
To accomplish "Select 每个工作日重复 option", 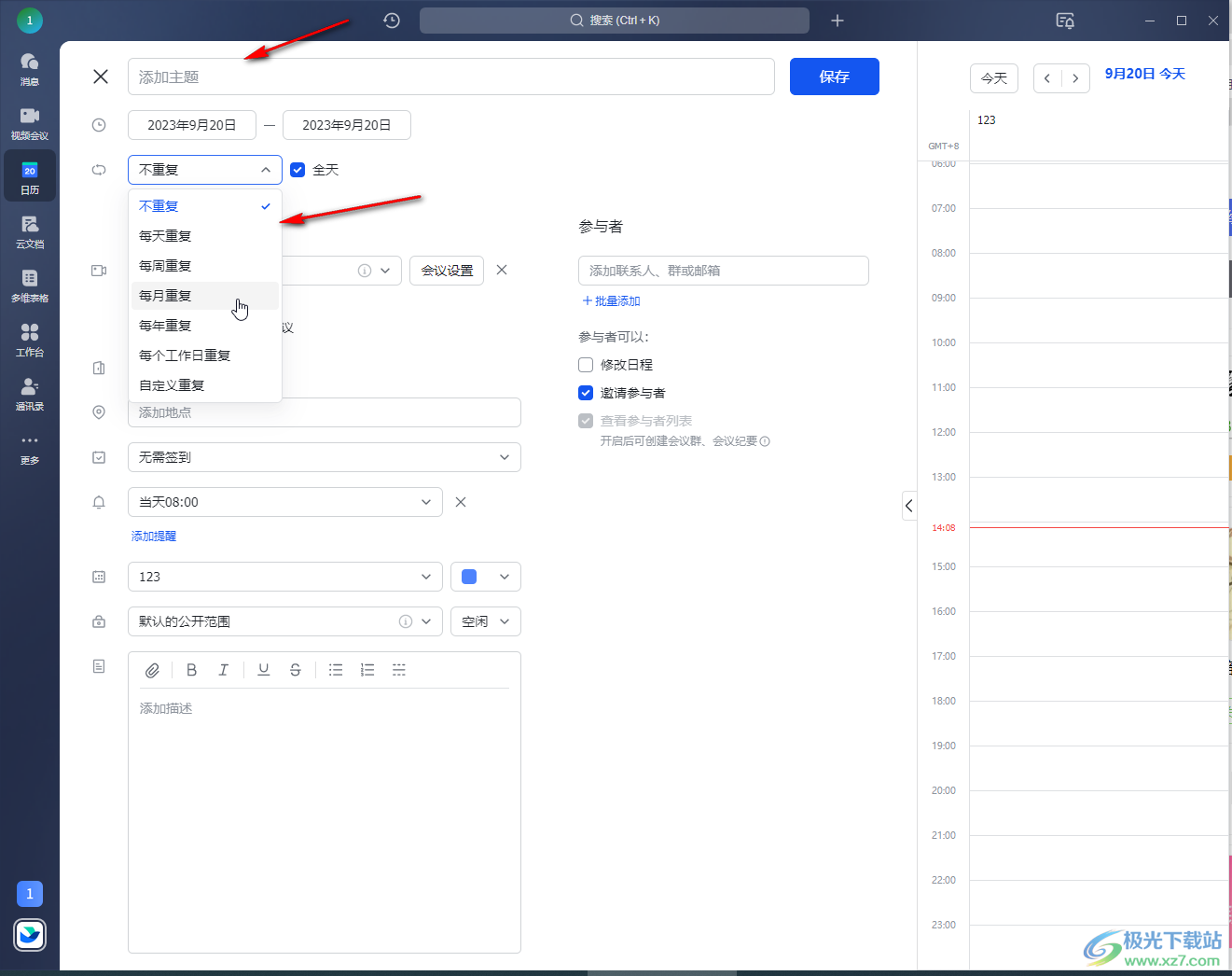I will (x=205, y=356).
